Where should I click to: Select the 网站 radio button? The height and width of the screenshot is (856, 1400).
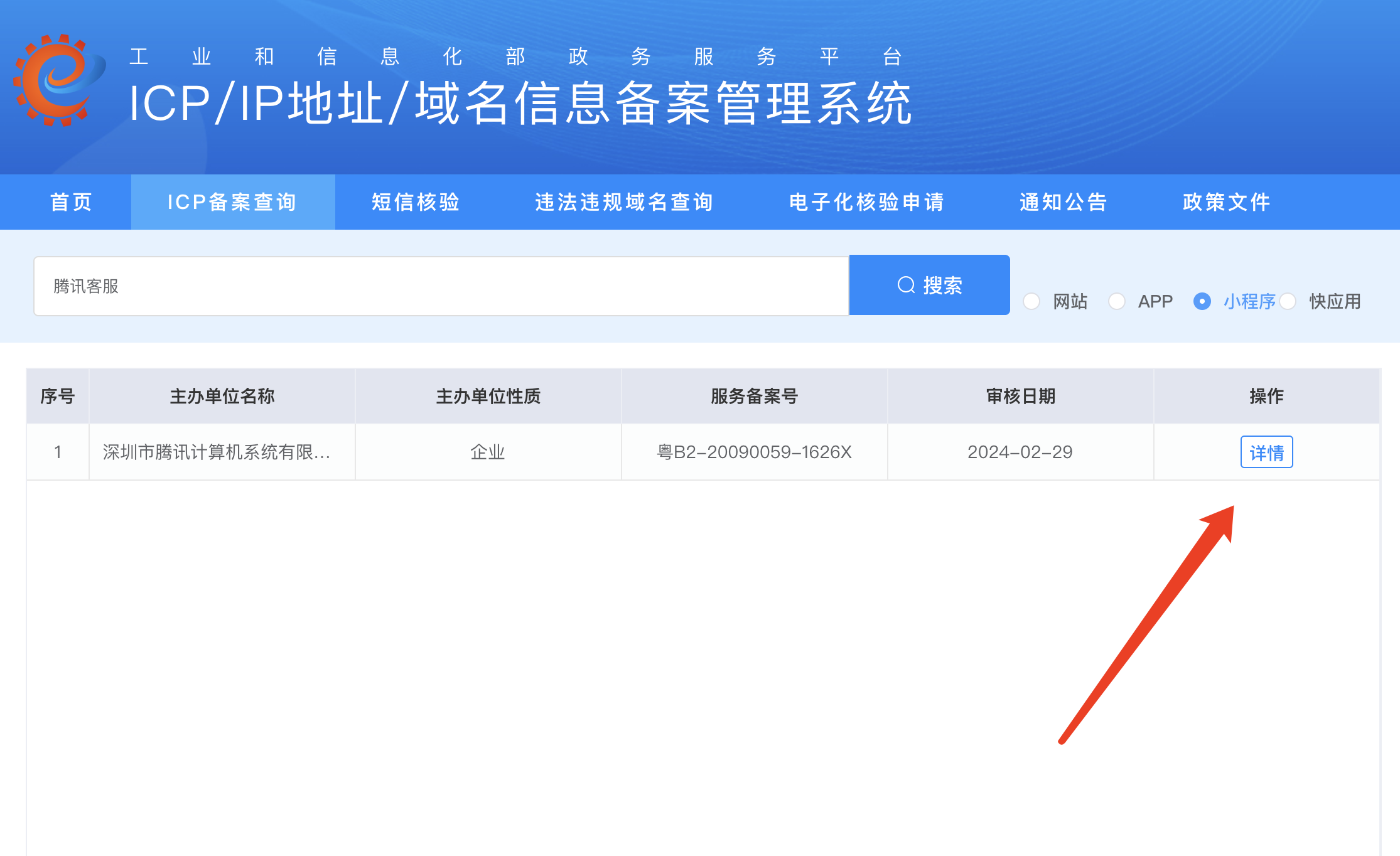[x=1031, y=301]
